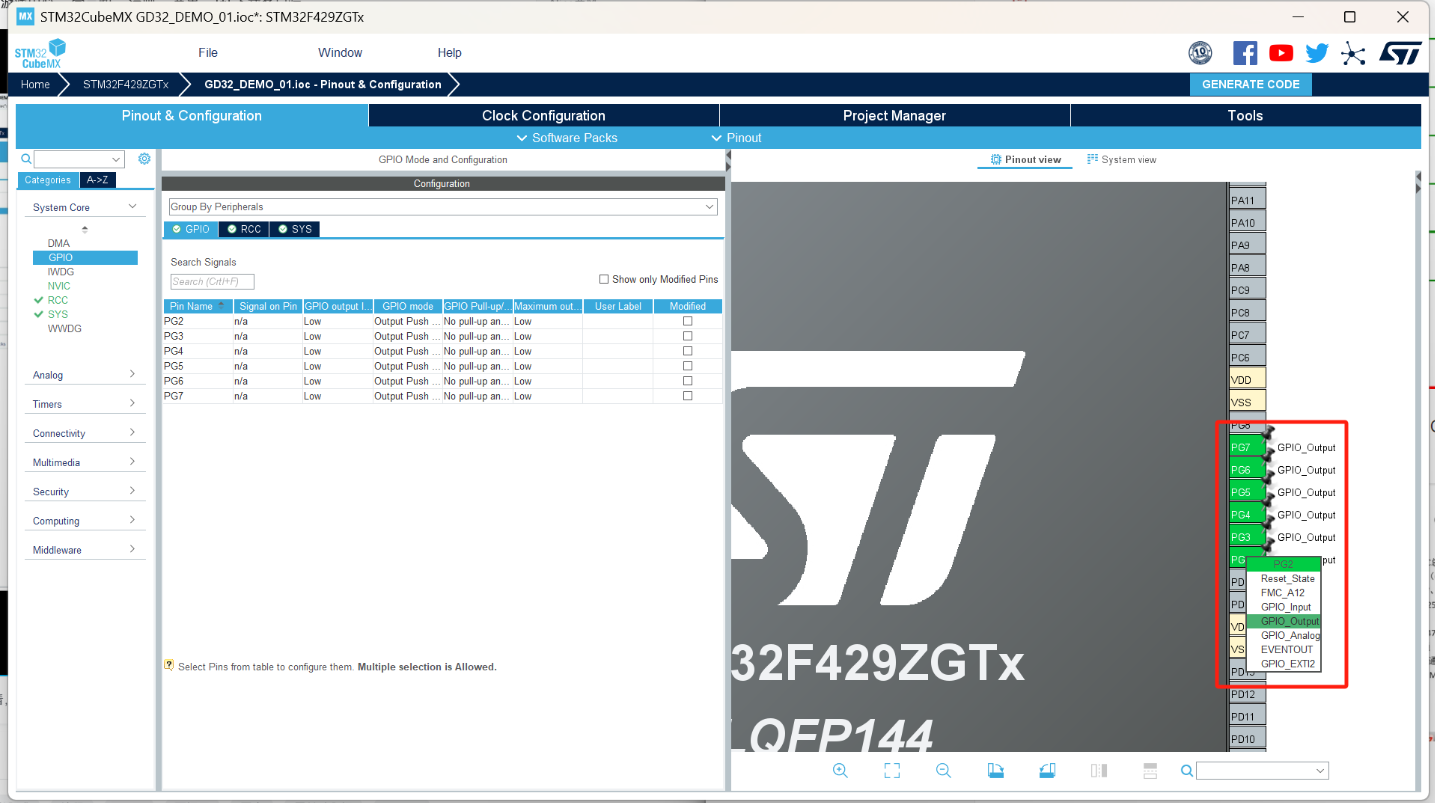Choose GPIO_Input from the PG2 pin menu
Viewport: 1435px width, 803px height.
click(x=1285, y=607)
